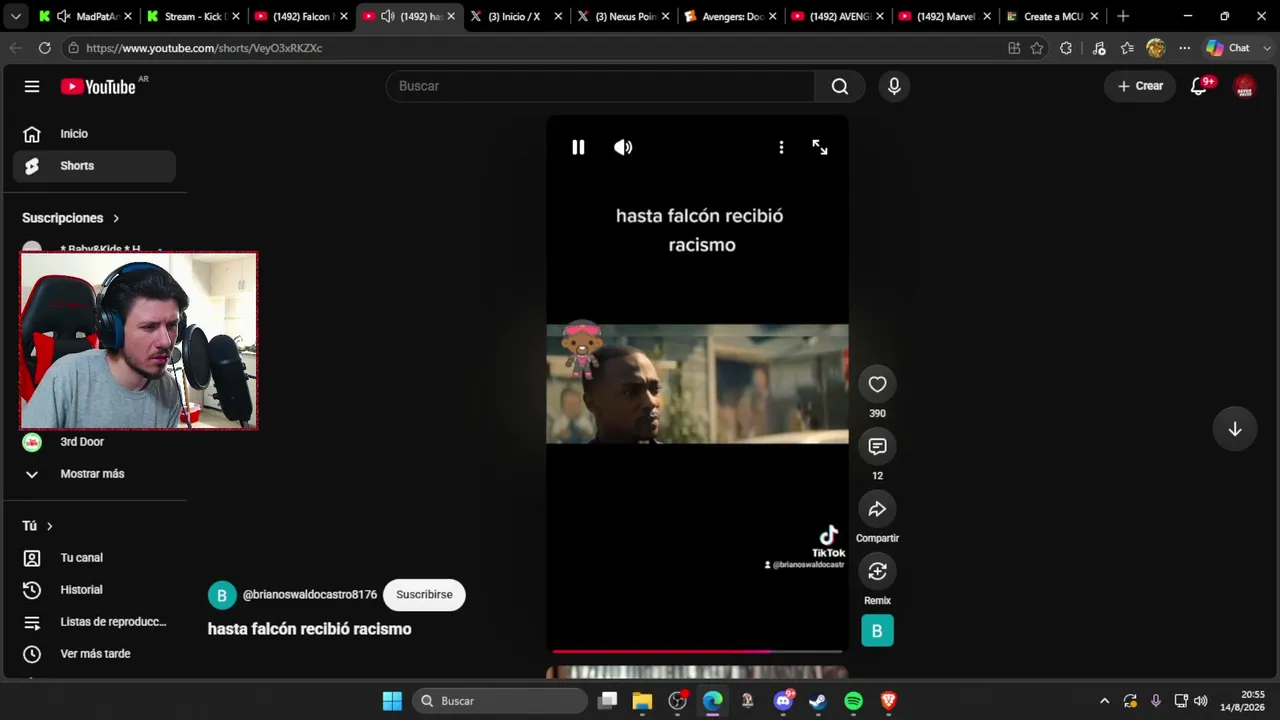Open YouTube notifications bell

point(1199,86)
